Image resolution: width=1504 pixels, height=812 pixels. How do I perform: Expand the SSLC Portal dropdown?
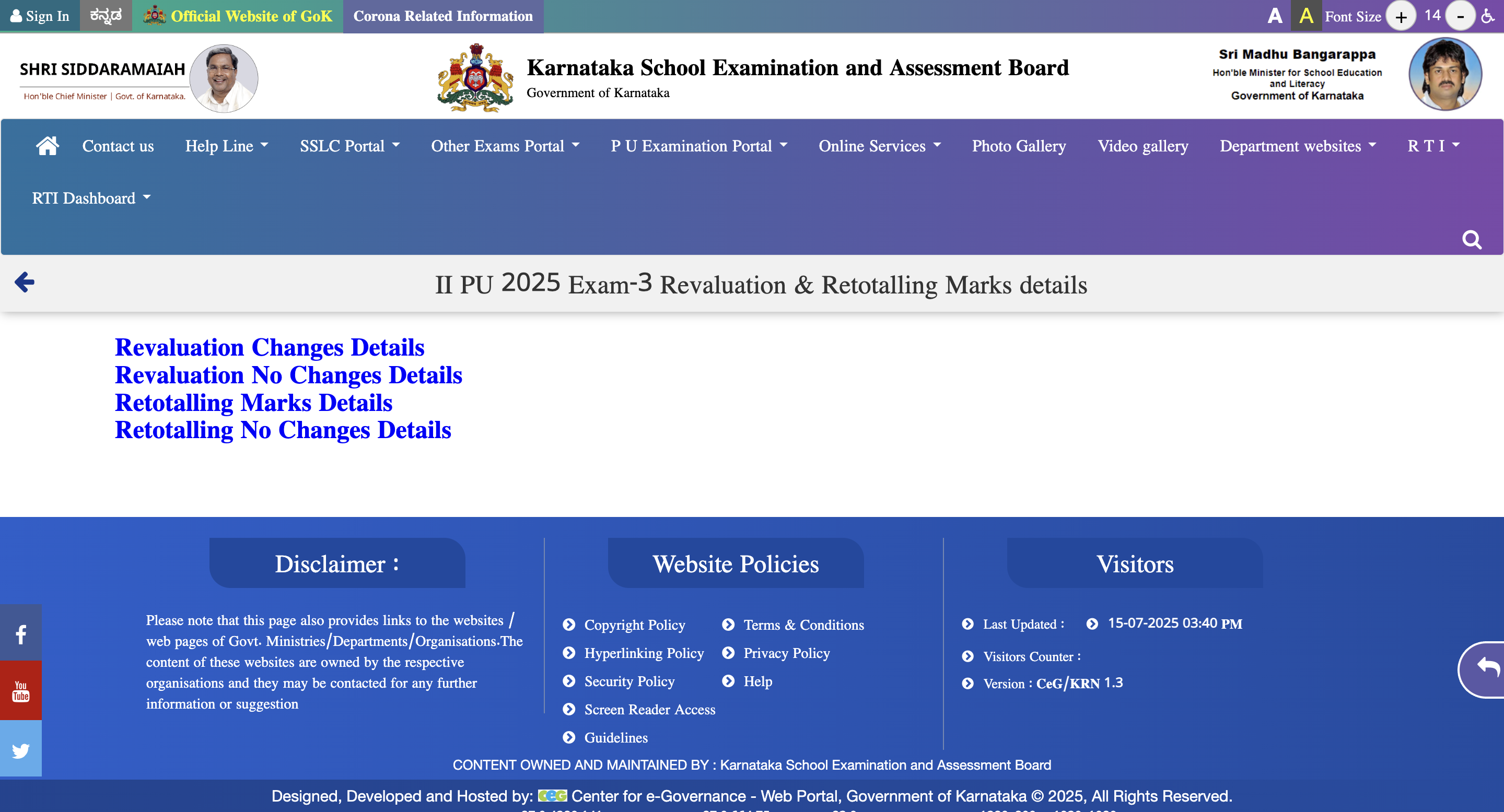[x=349, y=146]
